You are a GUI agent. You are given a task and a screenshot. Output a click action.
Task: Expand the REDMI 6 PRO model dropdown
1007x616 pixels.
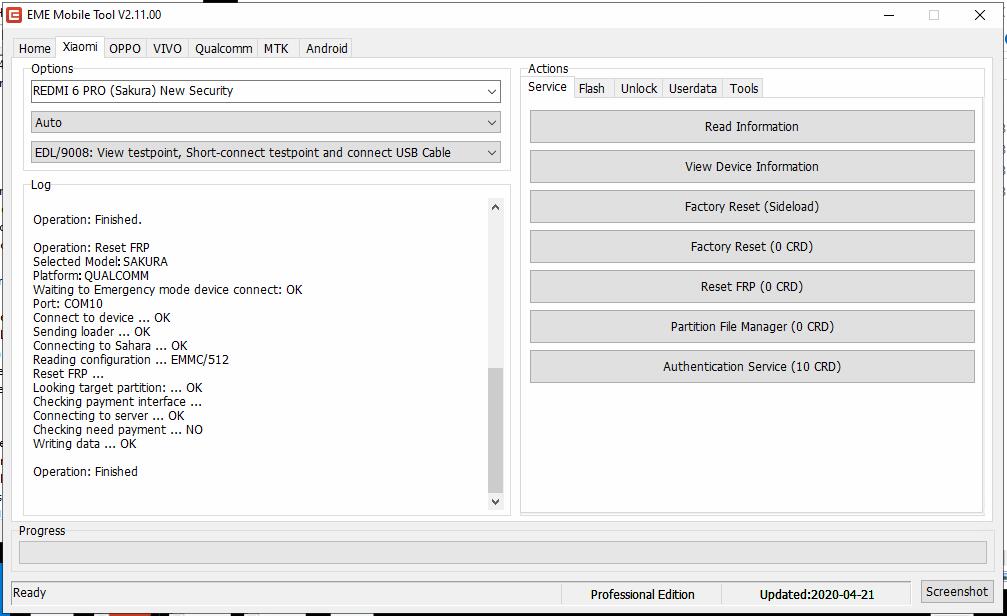click(265, 91)
